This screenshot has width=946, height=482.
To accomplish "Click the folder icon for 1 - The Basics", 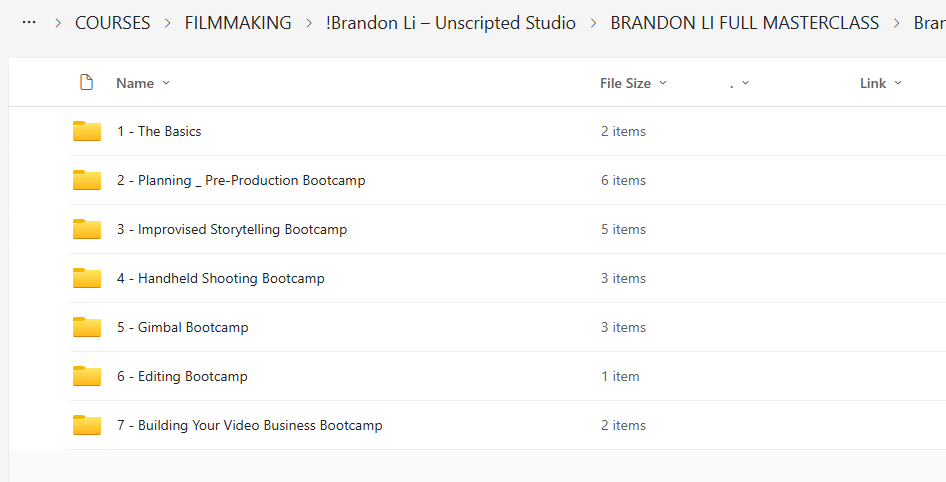I will pyautogui.click(x=87, y=131).
